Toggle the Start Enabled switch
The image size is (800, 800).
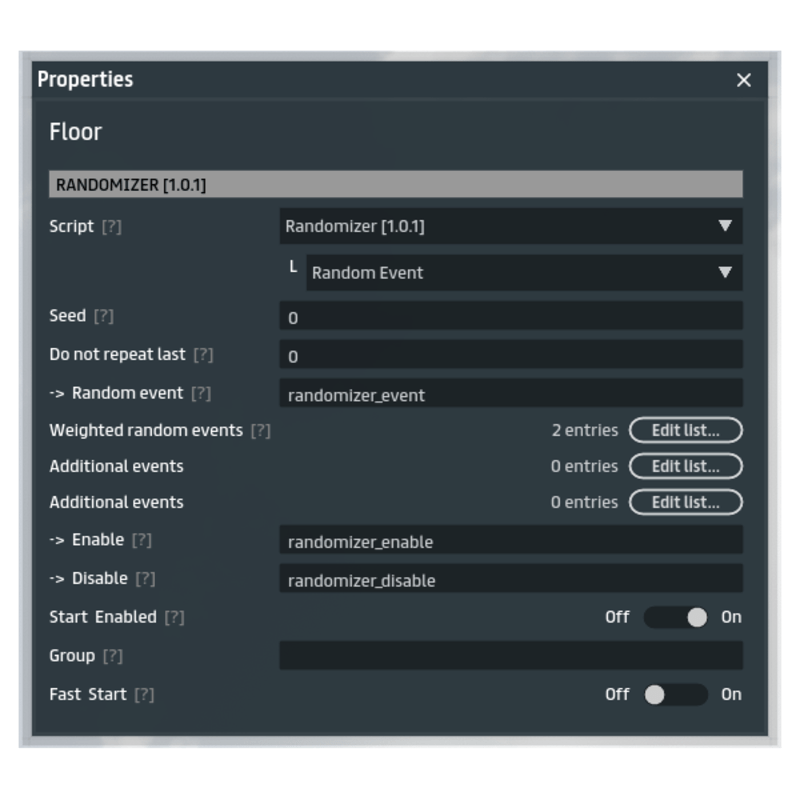675,617
